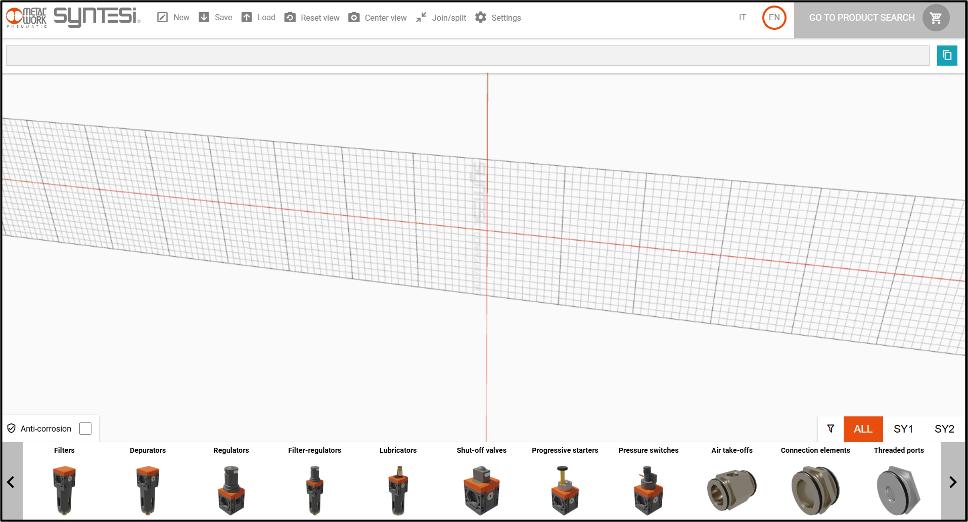This screenshot has height=522, width=968.
Task: Click the New configuration icon
Action: pos(163,18)
